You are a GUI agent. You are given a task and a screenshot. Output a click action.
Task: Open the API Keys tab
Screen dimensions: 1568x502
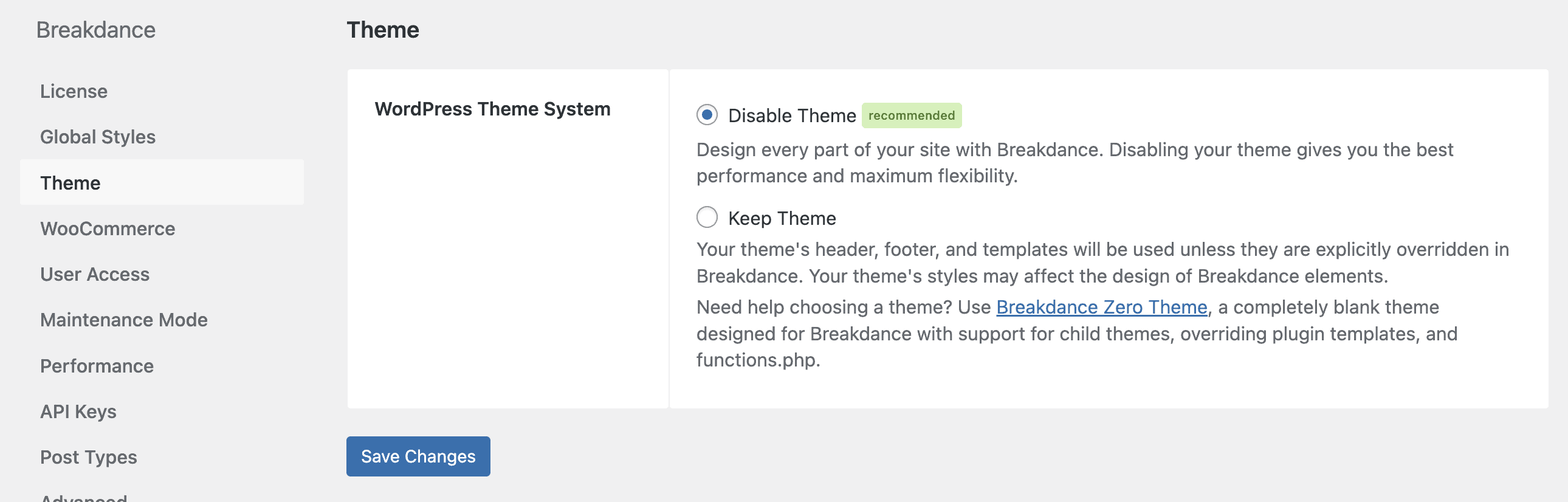pos(78,411)
